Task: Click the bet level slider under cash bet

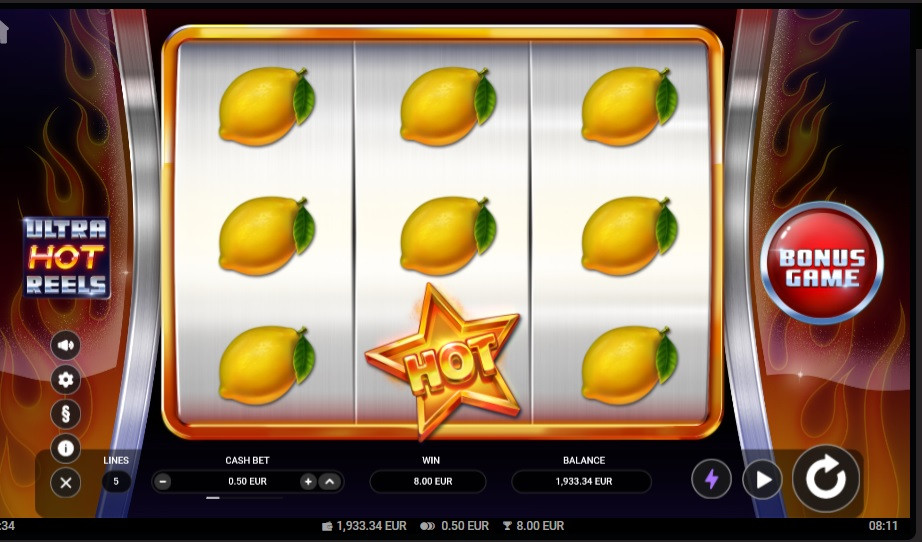Action: 245,498
